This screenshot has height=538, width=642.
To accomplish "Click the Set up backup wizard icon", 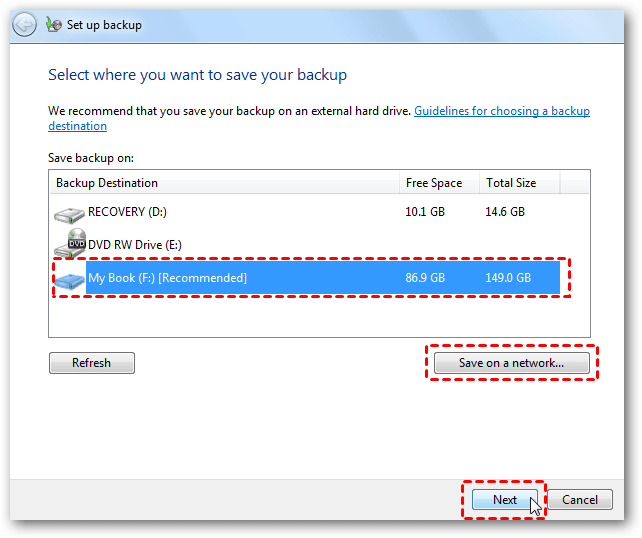I will click(54, 25).
